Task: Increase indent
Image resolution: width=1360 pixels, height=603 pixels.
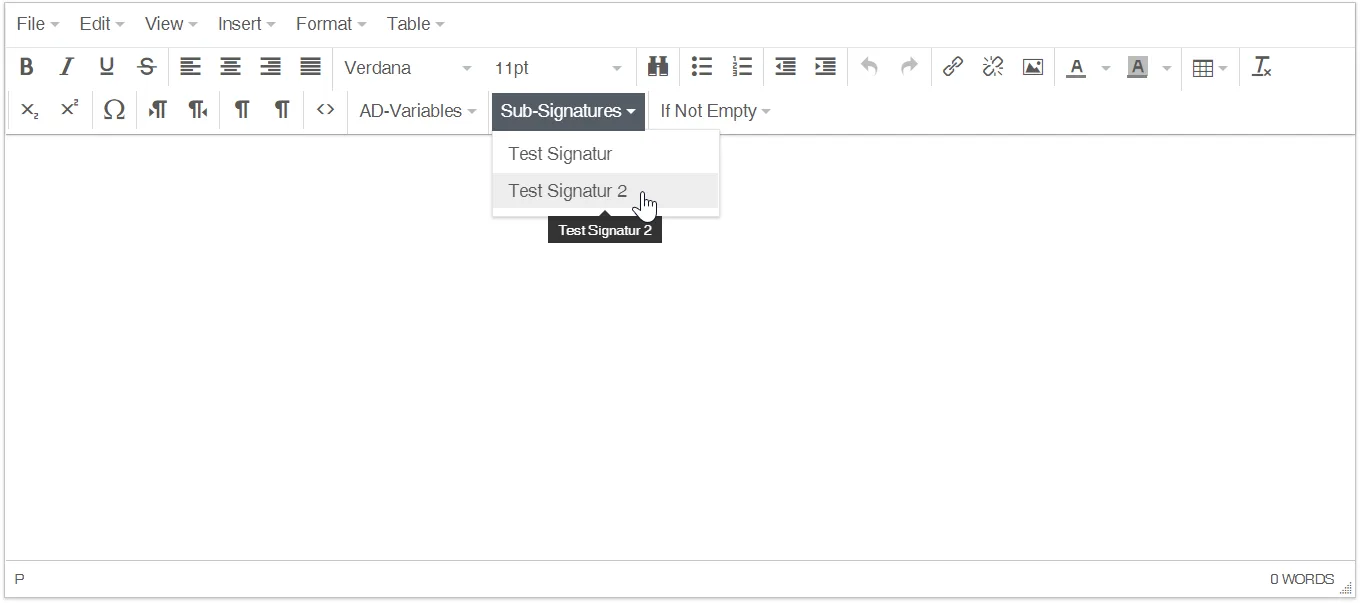Action: click(x=825, y=67)
